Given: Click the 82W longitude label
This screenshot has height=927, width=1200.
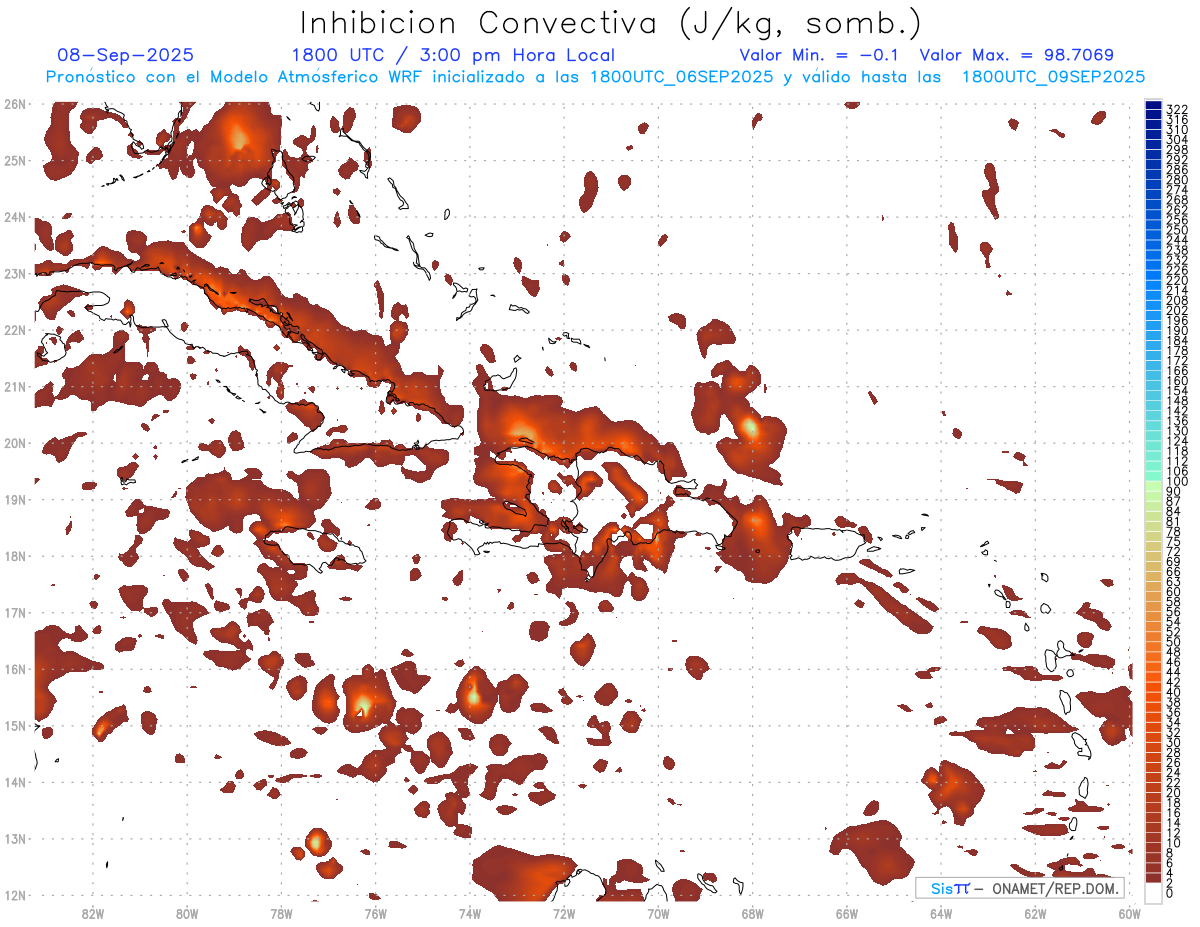Looking at the screenshot, I should click(92, 913).
